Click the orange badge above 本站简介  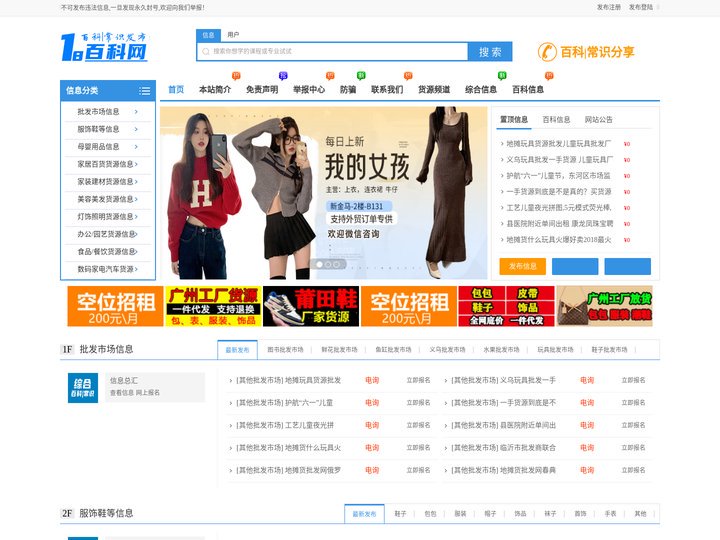[x=236, y=76]
